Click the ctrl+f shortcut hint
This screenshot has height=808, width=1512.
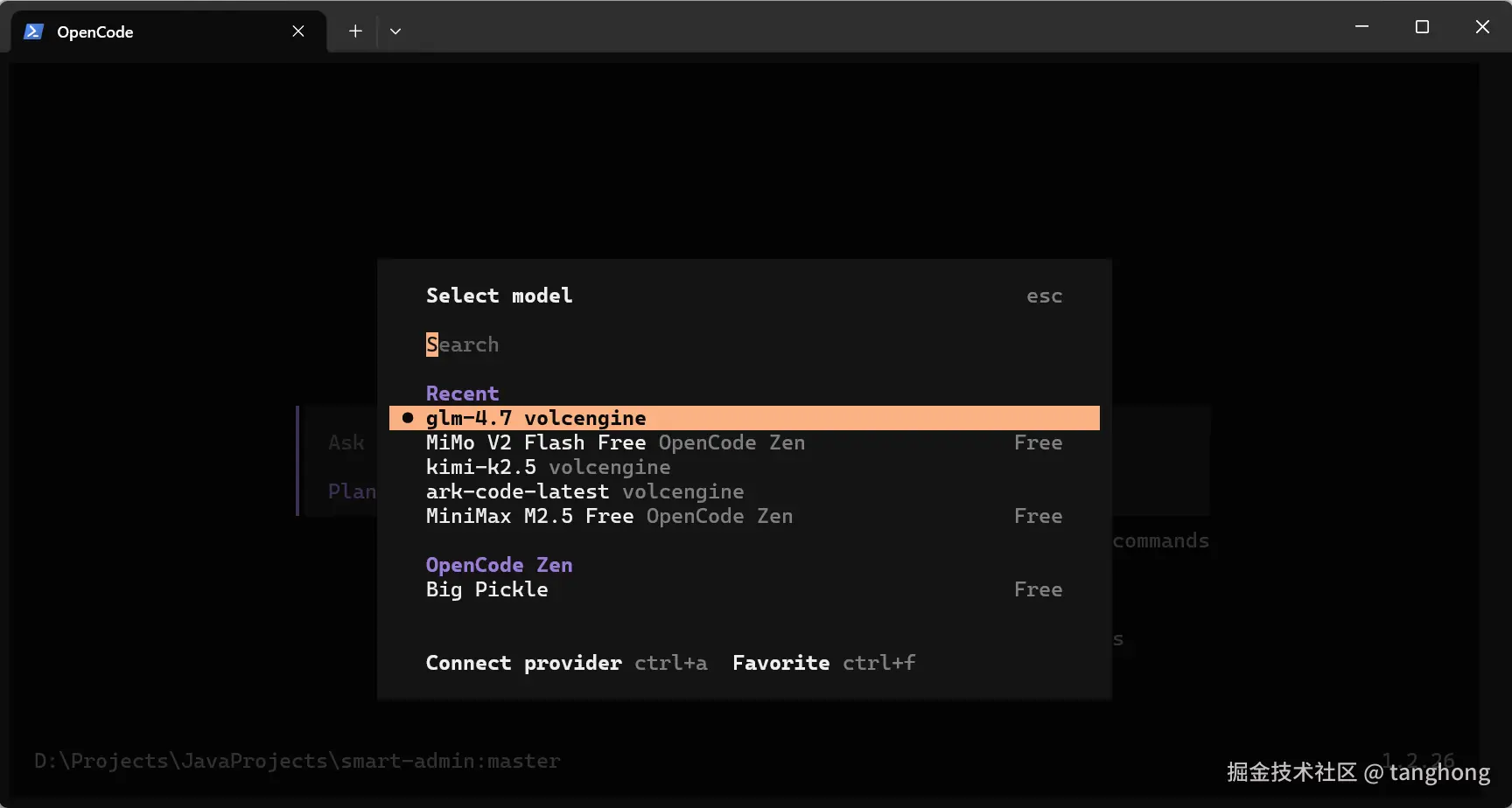(879, 663)
